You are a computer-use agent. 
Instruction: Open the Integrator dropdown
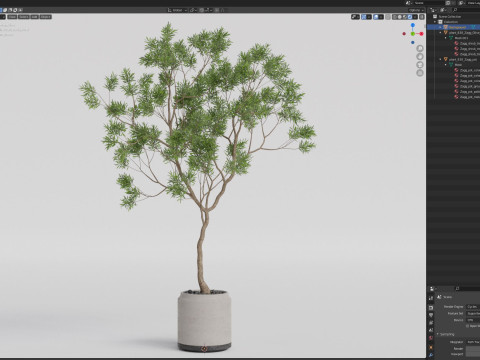click(x=473, y=342)
